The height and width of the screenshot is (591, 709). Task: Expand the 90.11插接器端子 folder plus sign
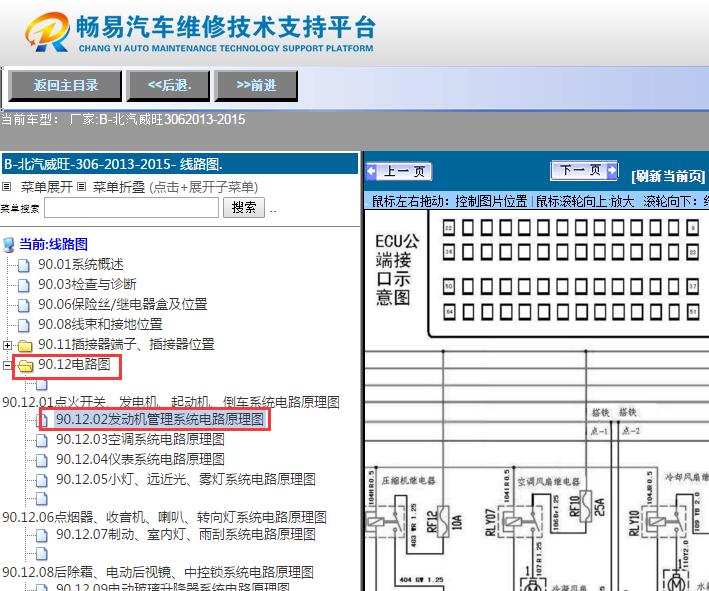(x=7, y=345)
